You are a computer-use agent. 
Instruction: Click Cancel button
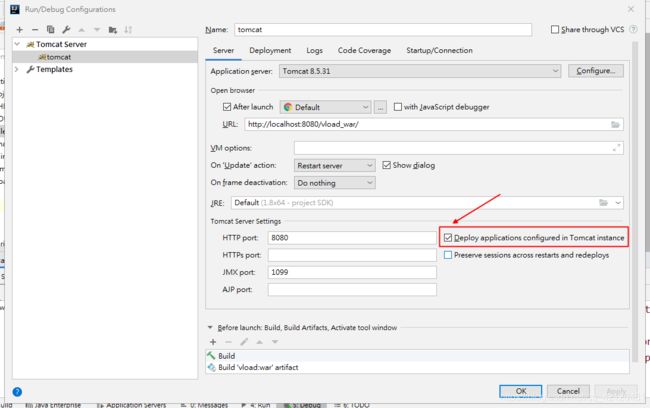pyautogui.click(x=568, y=391)
